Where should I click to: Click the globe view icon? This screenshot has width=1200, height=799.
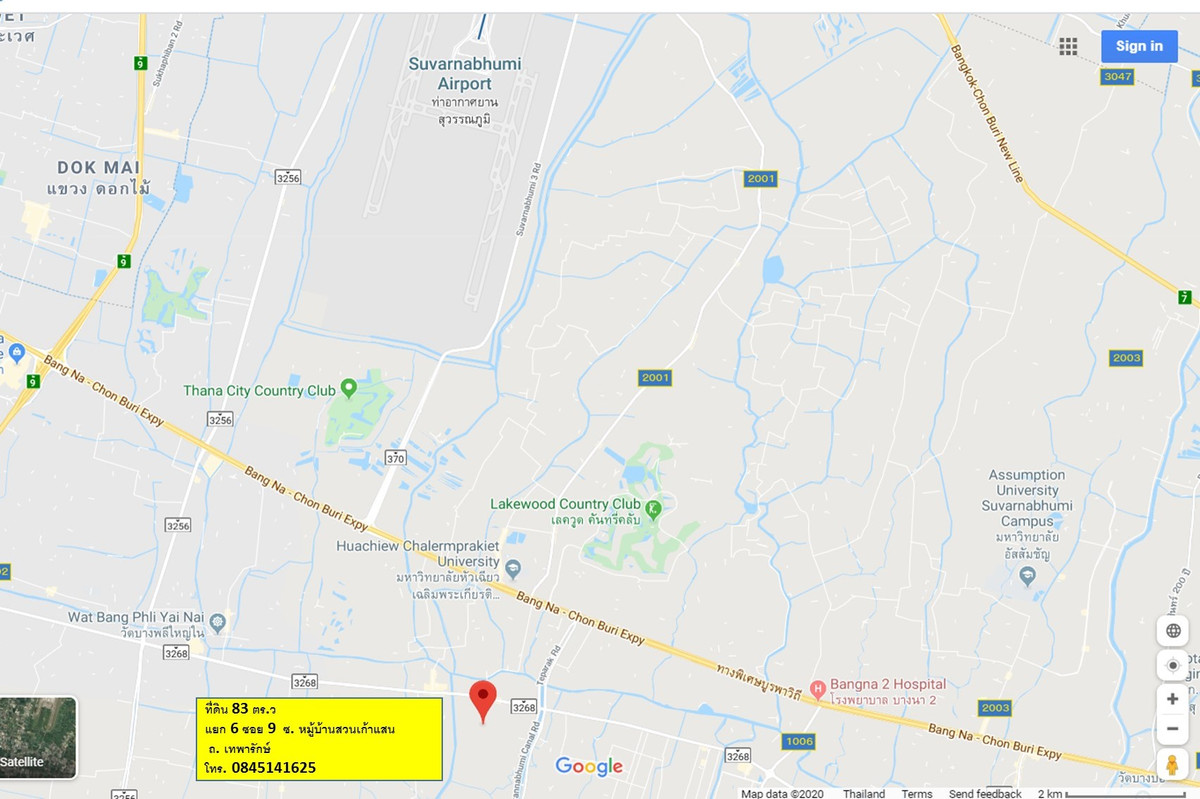click(1173, 631)
